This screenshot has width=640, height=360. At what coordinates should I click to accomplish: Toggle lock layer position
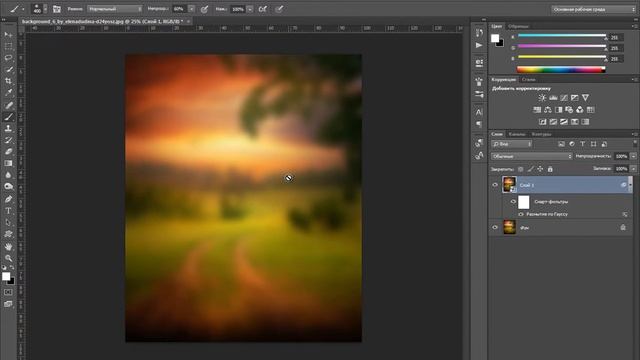click(540, 169)
